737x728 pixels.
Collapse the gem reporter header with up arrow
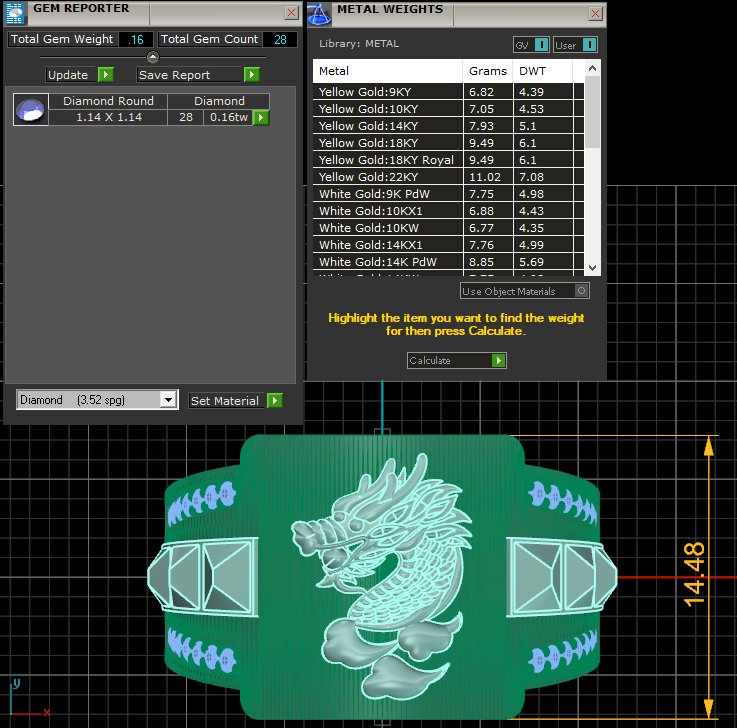point(153,57)
